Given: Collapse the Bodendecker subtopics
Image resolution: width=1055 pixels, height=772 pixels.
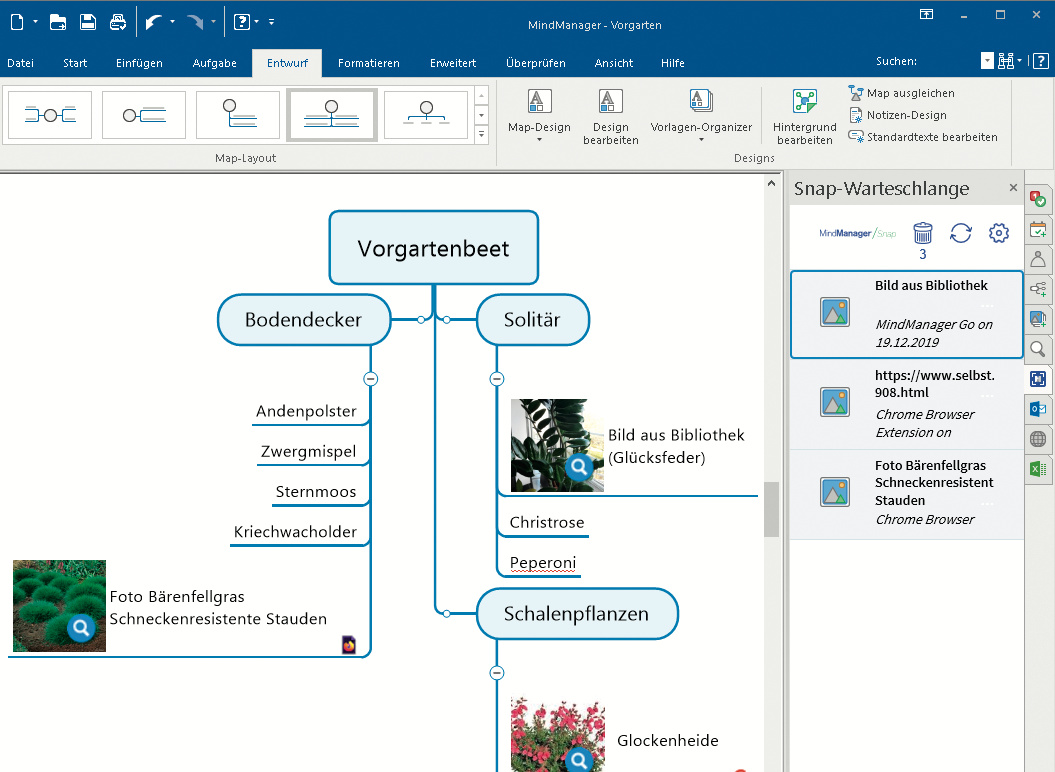Looking at the screenshot, I should tap(370, 379).
